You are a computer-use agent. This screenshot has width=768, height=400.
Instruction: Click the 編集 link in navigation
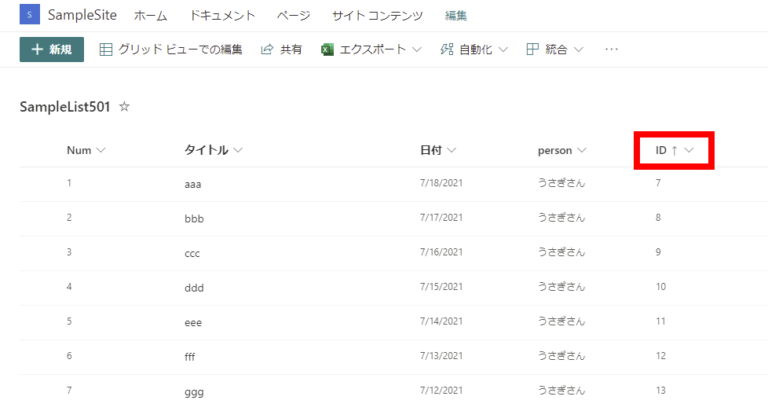456,16
